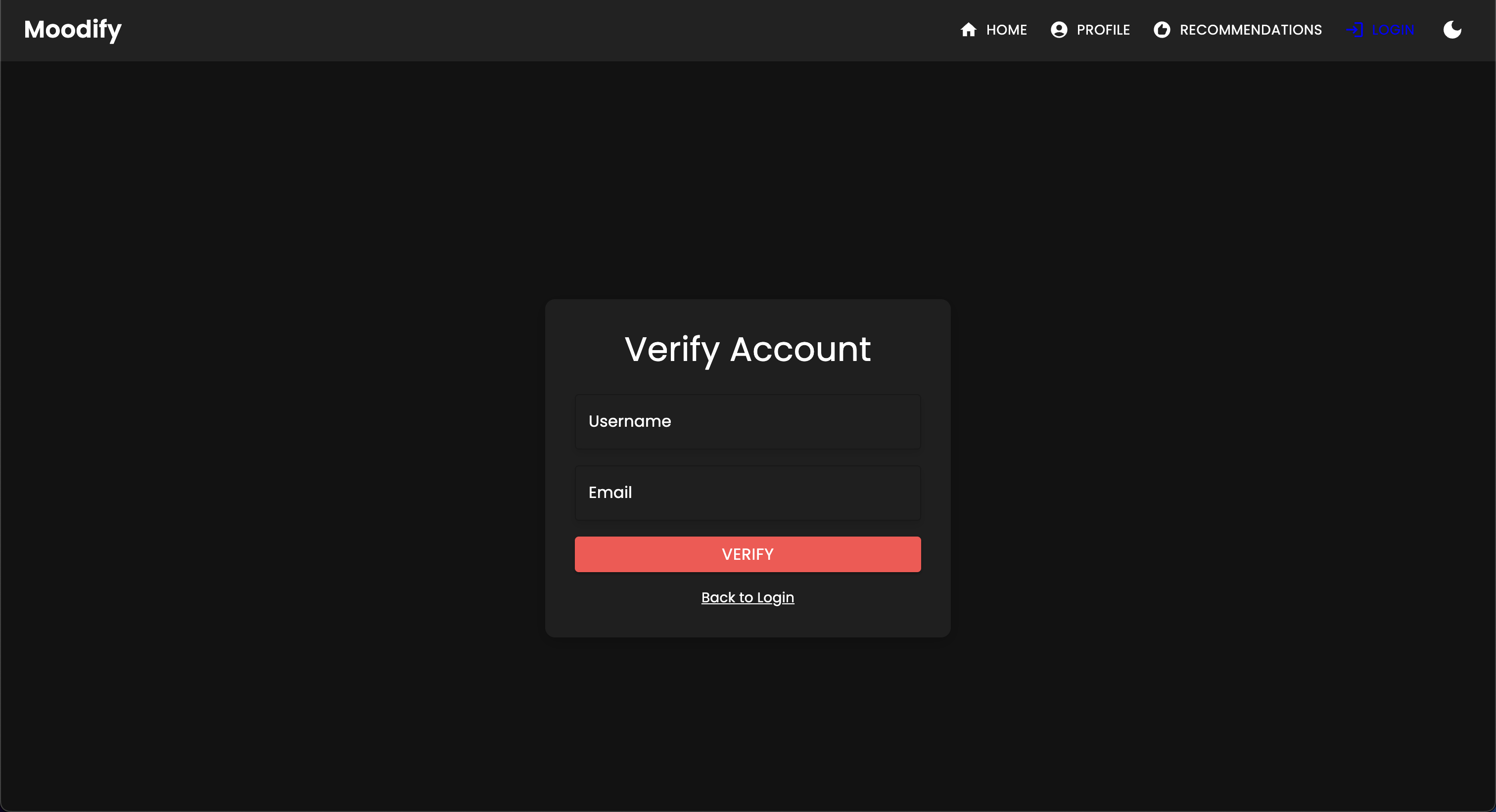Open the RECOMMENDATIONS nav label
Viewport: 1496px width, 812px height.
1250,30
